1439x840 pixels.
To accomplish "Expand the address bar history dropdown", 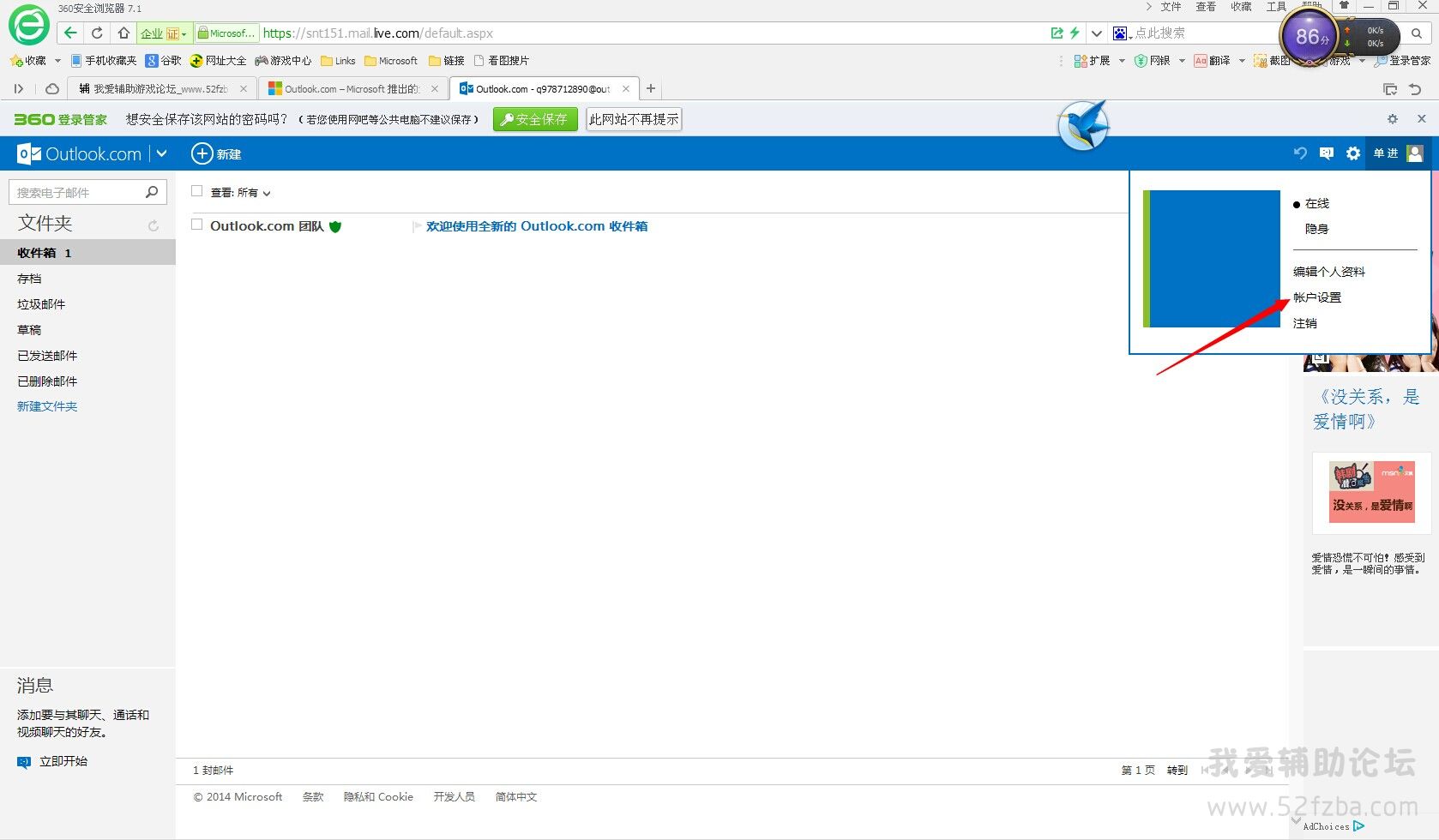I will (x=1096, y=33).
